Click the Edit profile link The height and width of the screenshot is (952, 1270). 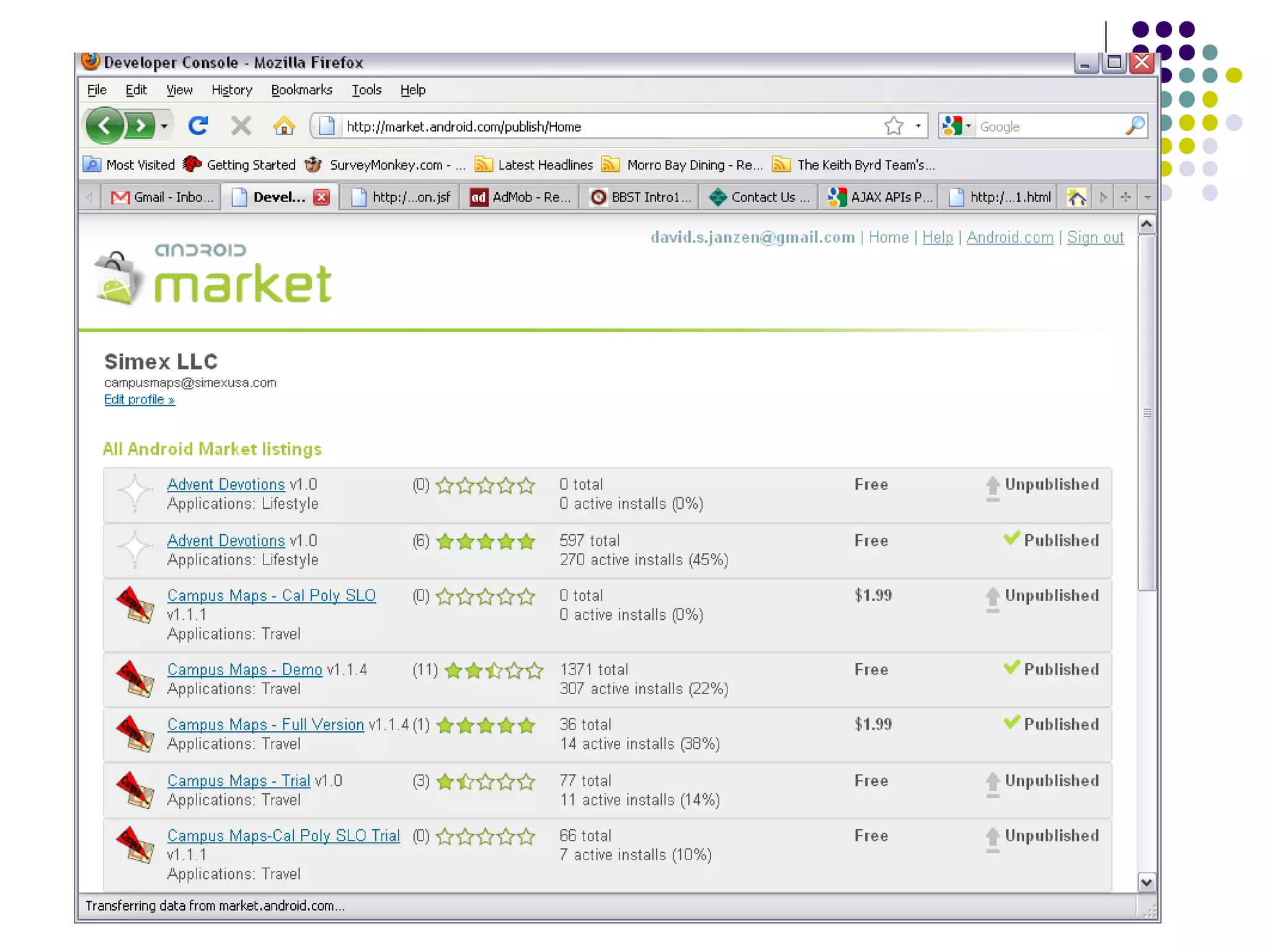coord(139,400)
